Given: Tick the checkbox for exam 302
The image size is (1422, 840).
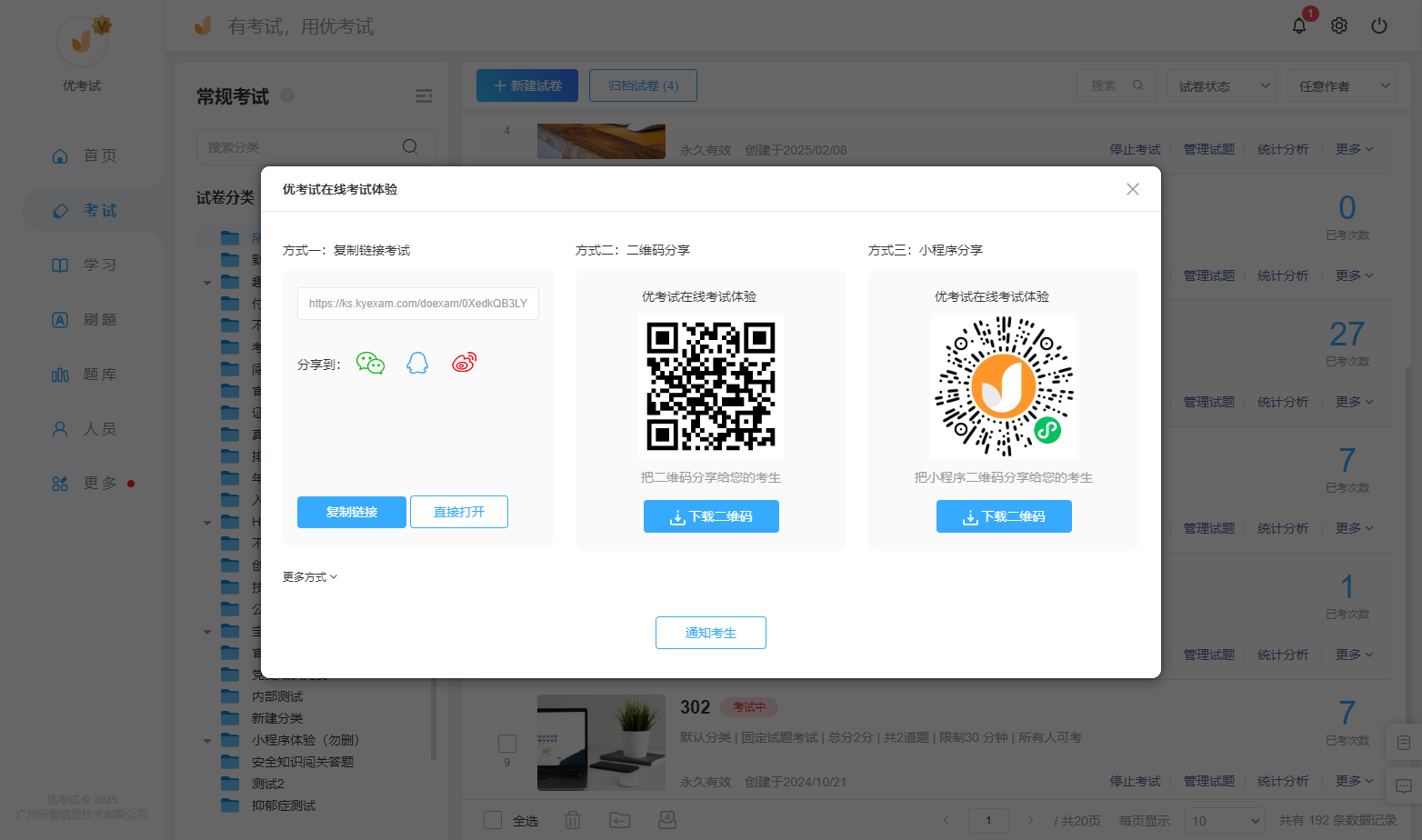Looking at the screenshot, I should coord(507,744).
